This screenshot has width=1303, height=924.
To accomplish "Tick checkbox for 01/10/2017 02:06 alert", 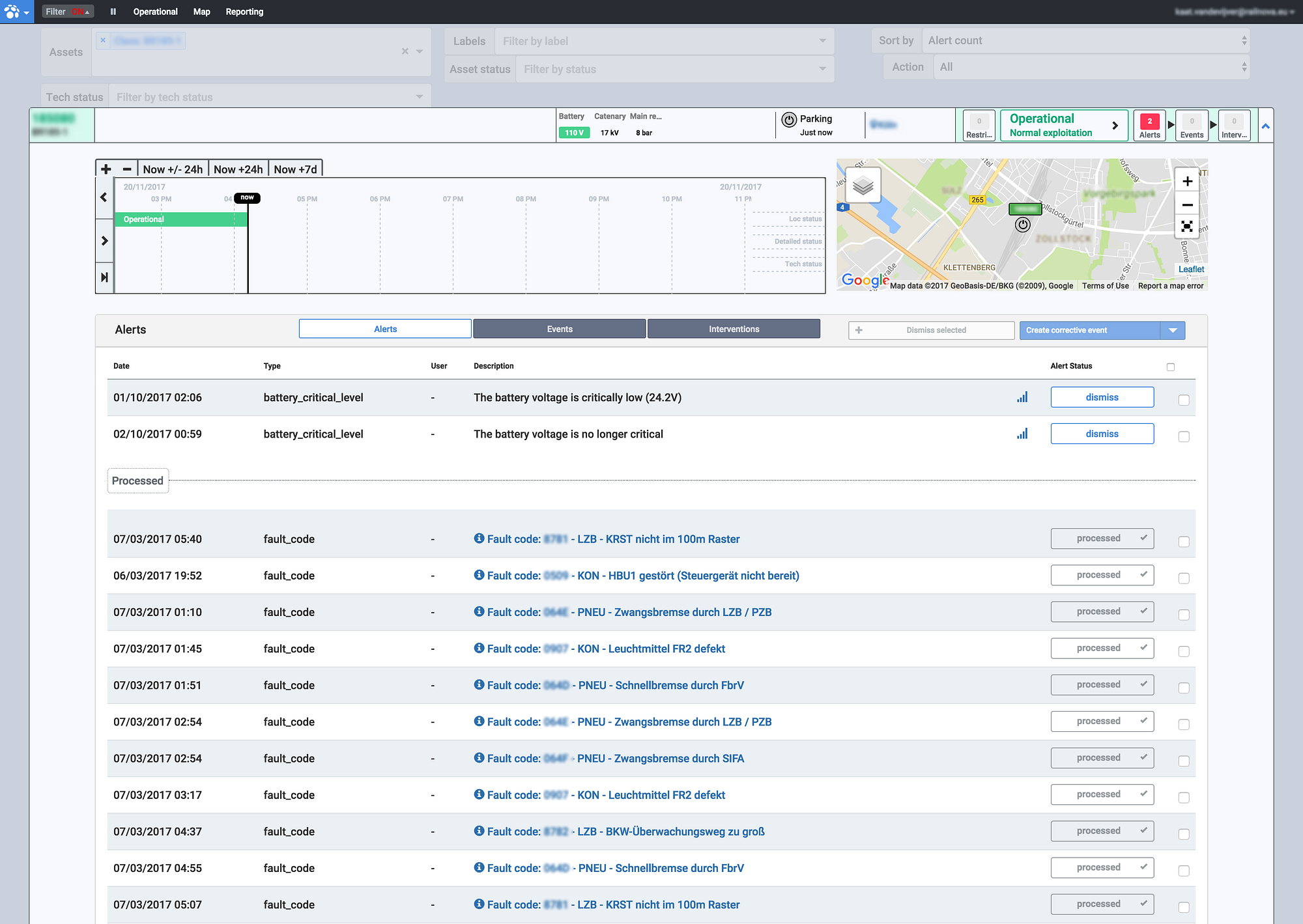I will tap(1184, 400).
